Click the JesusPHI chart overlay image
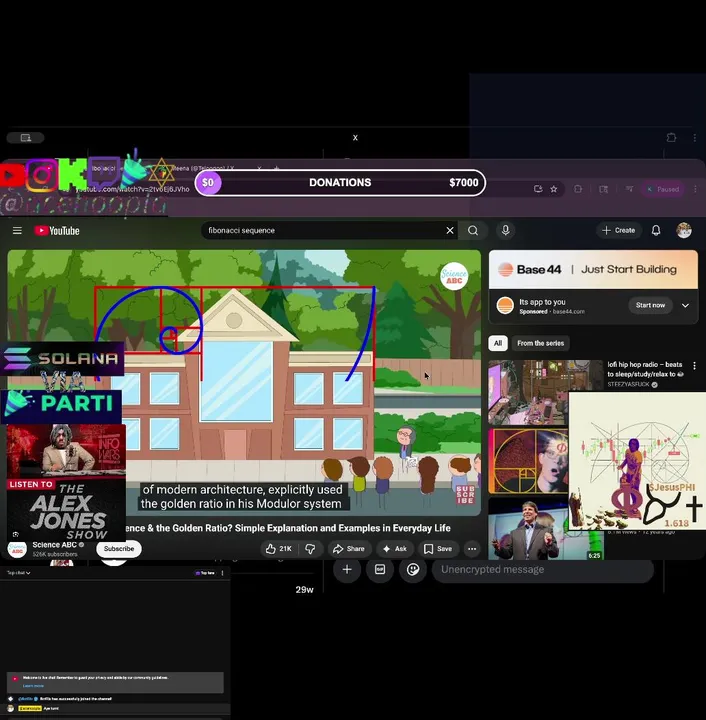The width and height of the screenshot is (706, 720). pyautogui.click(x=637, y=461)
